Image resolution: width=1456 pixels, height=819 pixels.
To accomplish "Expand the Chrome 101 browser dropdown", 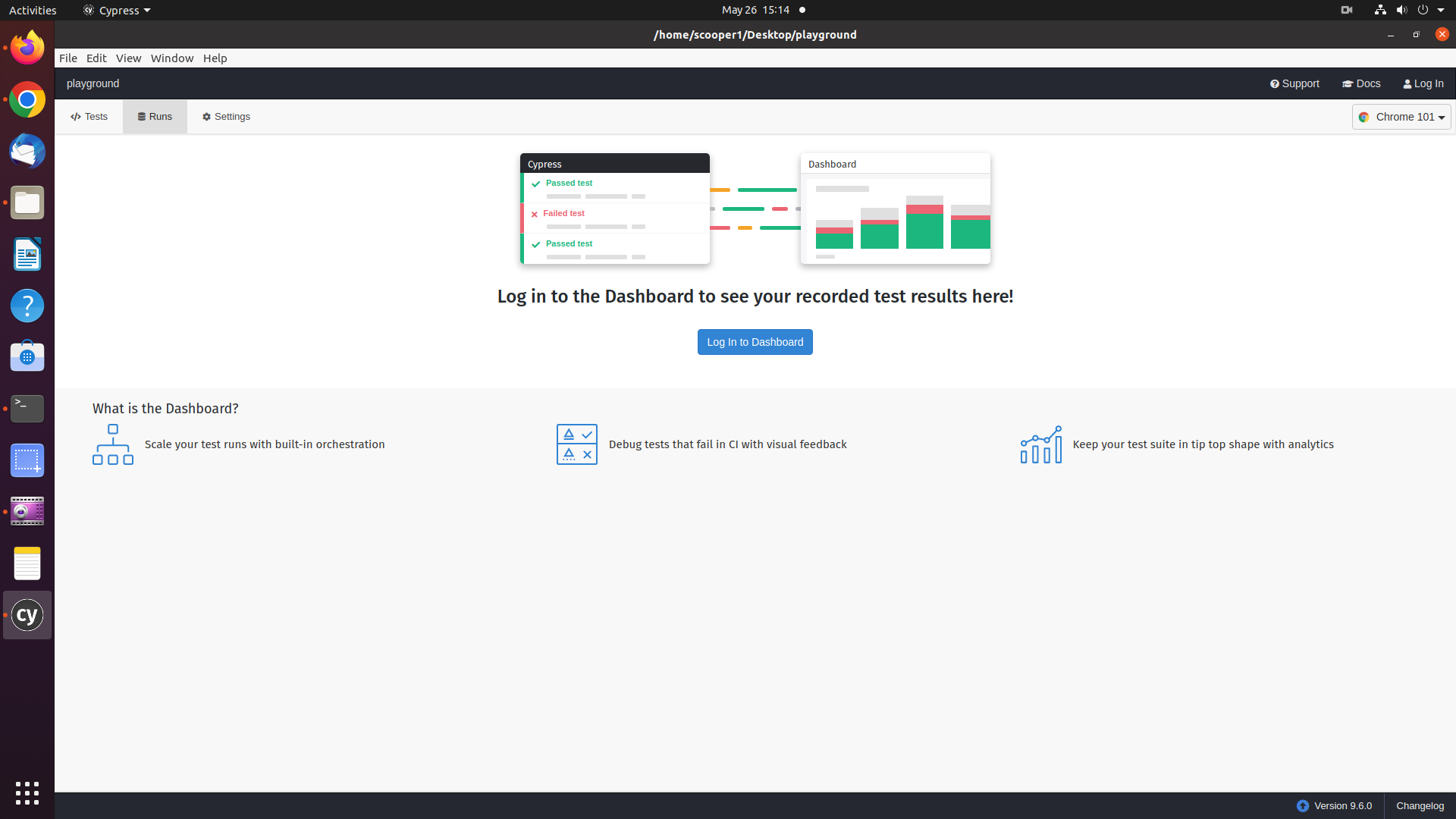I will [x=1401, y=117].
